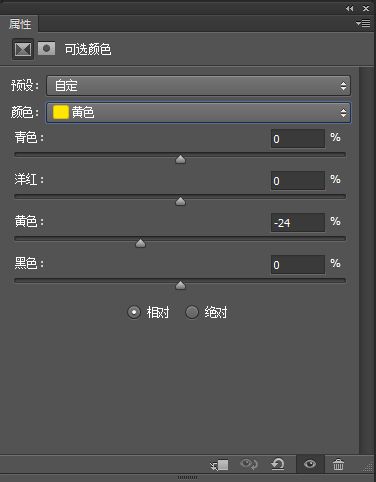Screen dimensions: 376x482
Task: Delete adjustment layer trash icon
Action: (x=338, y=464)
